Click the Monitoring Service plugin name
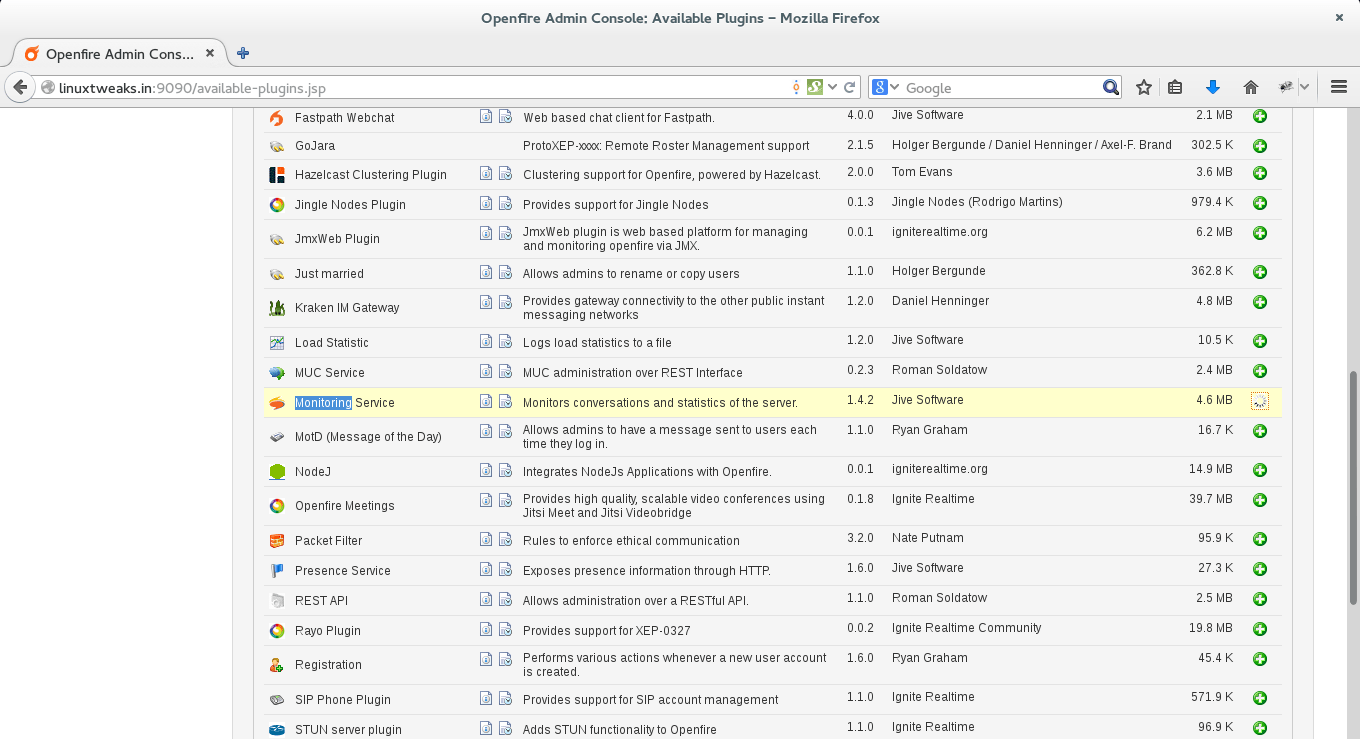Screen dimensions: 1360x739 (x=345, y=403)
